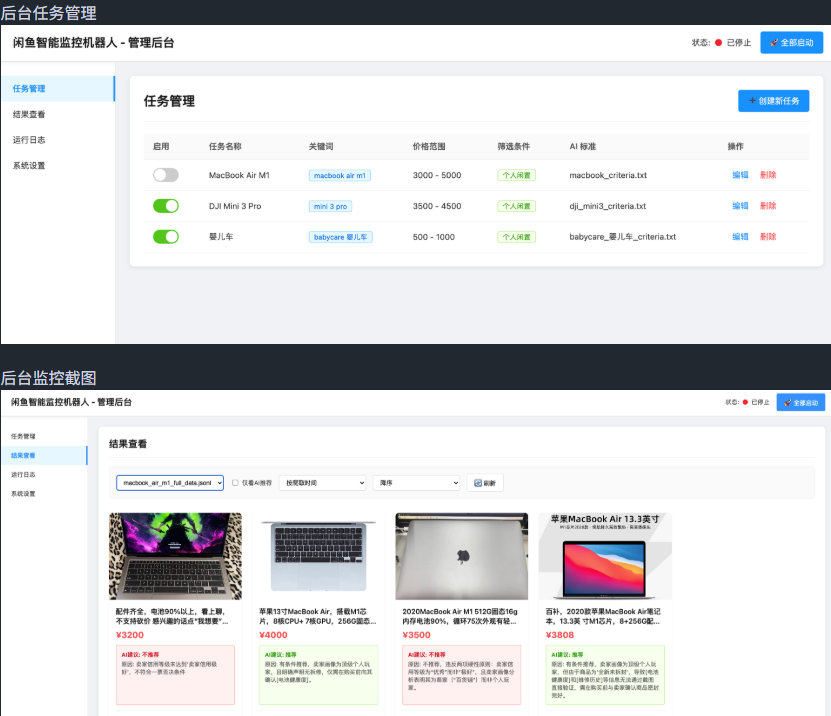
Task: Enable the MacBook Air M1 task toggle
Action: click(166, 175)
